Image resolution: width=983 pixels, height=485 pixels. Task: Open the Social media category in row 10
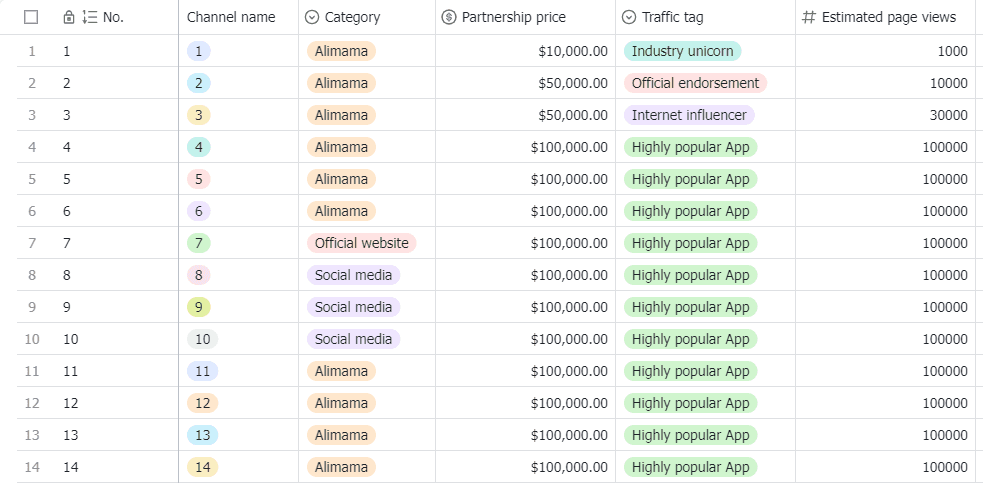pos(353,339)
